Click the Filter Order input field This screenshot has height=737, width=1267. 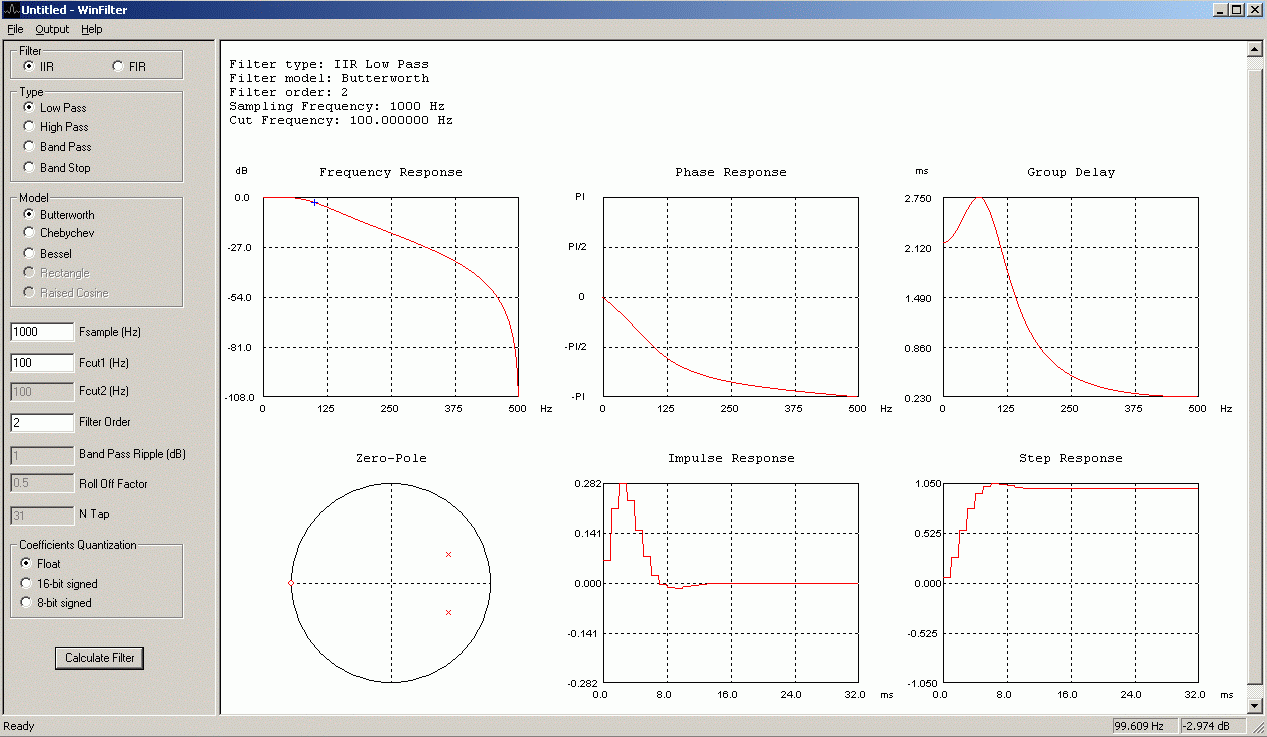tap(42, 422)
